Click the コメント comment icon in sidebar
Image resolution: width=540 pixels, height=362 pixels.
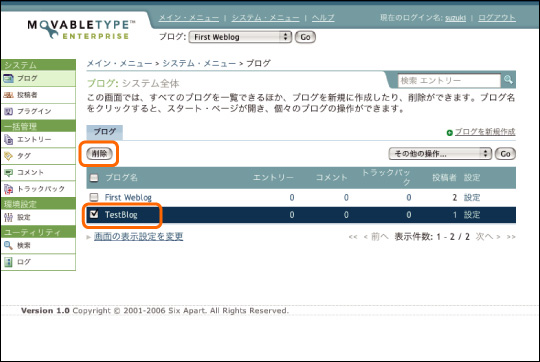(x=8, y=172)
